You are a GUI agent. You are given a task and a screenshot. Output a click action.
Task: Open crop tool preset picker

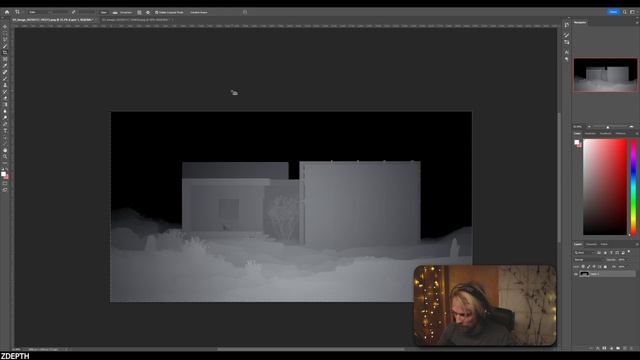[19, 12]
